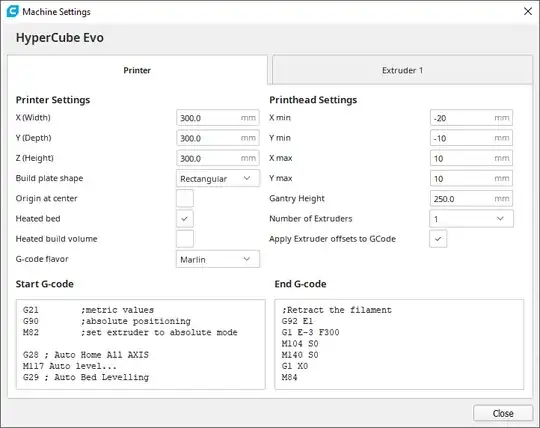Click the Cura logo icon in title bar
The height and width of the screenshot is (428, 540).
click(x=12, y=11)
